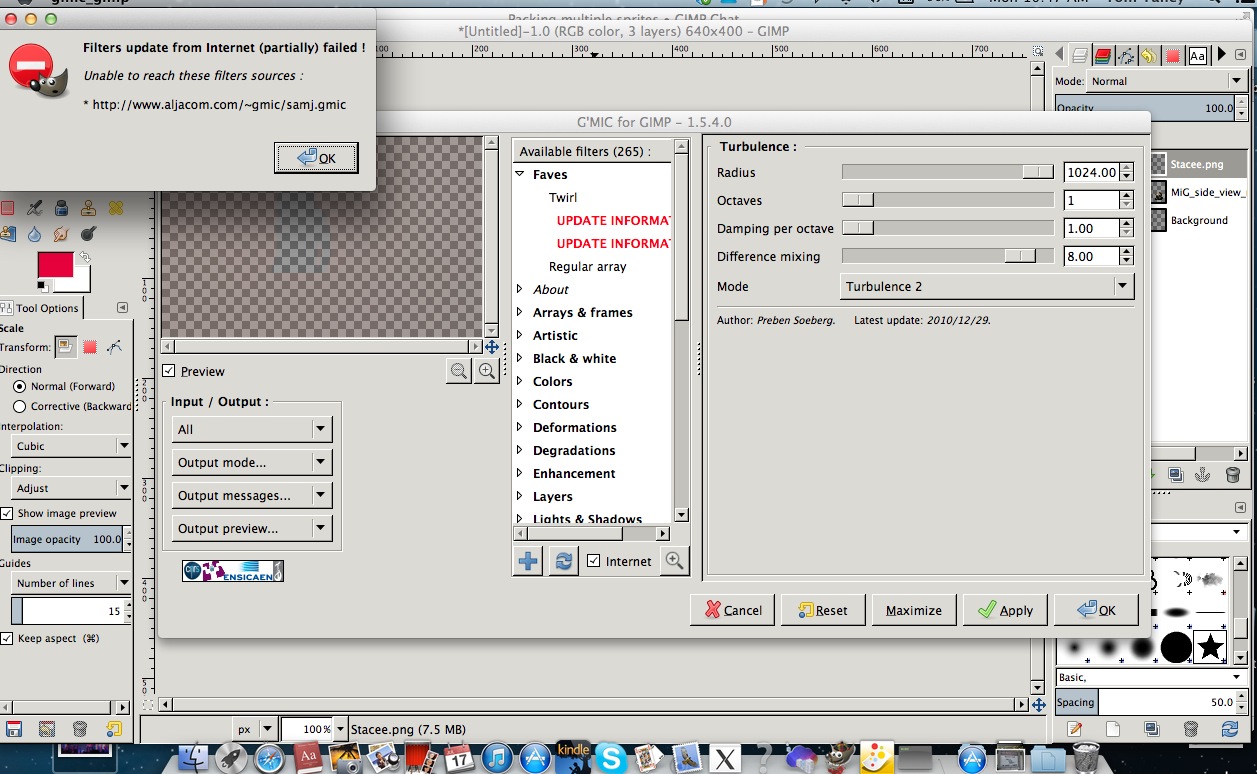
Task: Open the Undo History tab icon
Action: click(x=1150, y=56)
